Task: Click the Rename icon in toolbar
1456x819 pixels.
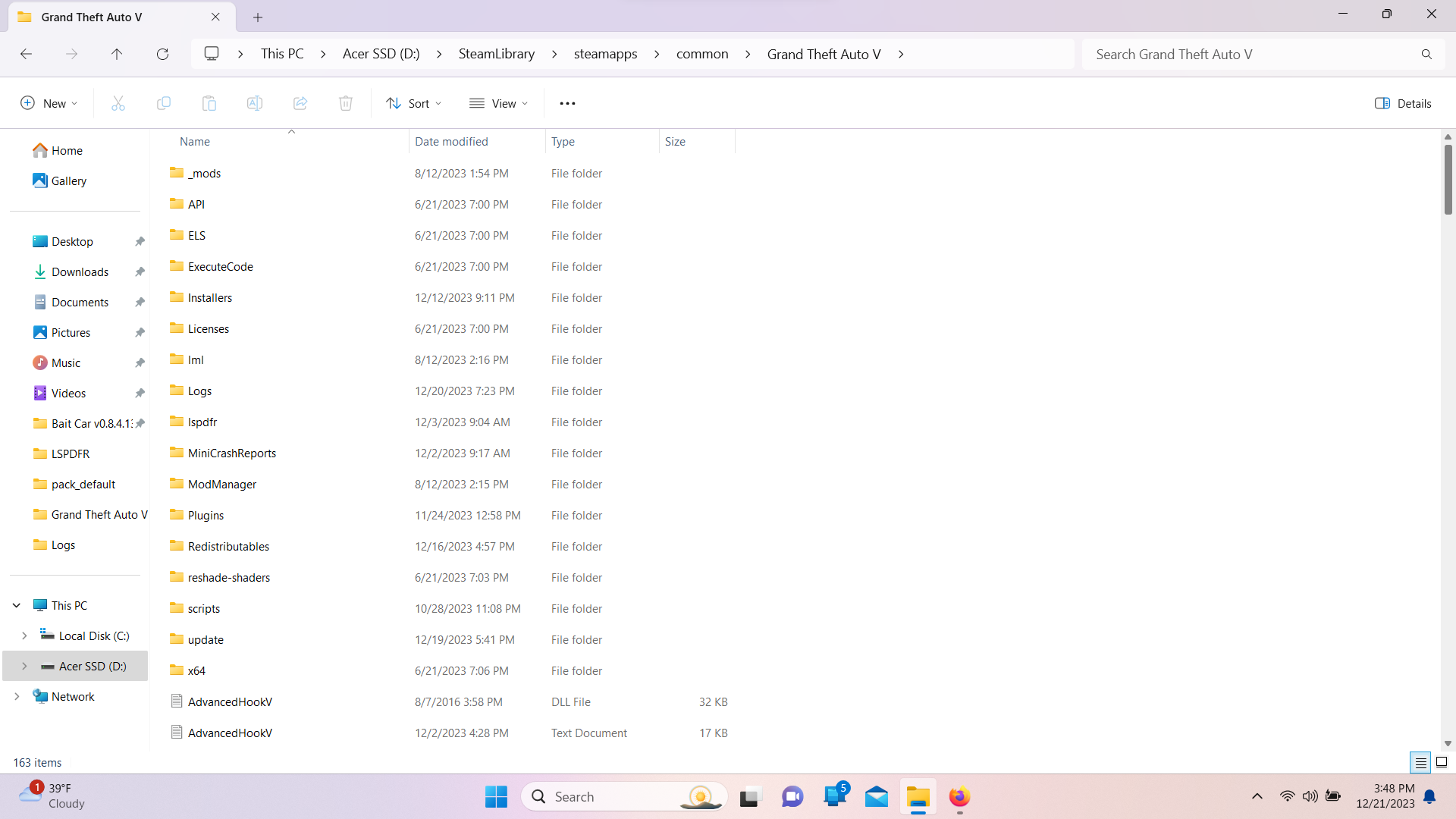Action: tap(255, 103)
